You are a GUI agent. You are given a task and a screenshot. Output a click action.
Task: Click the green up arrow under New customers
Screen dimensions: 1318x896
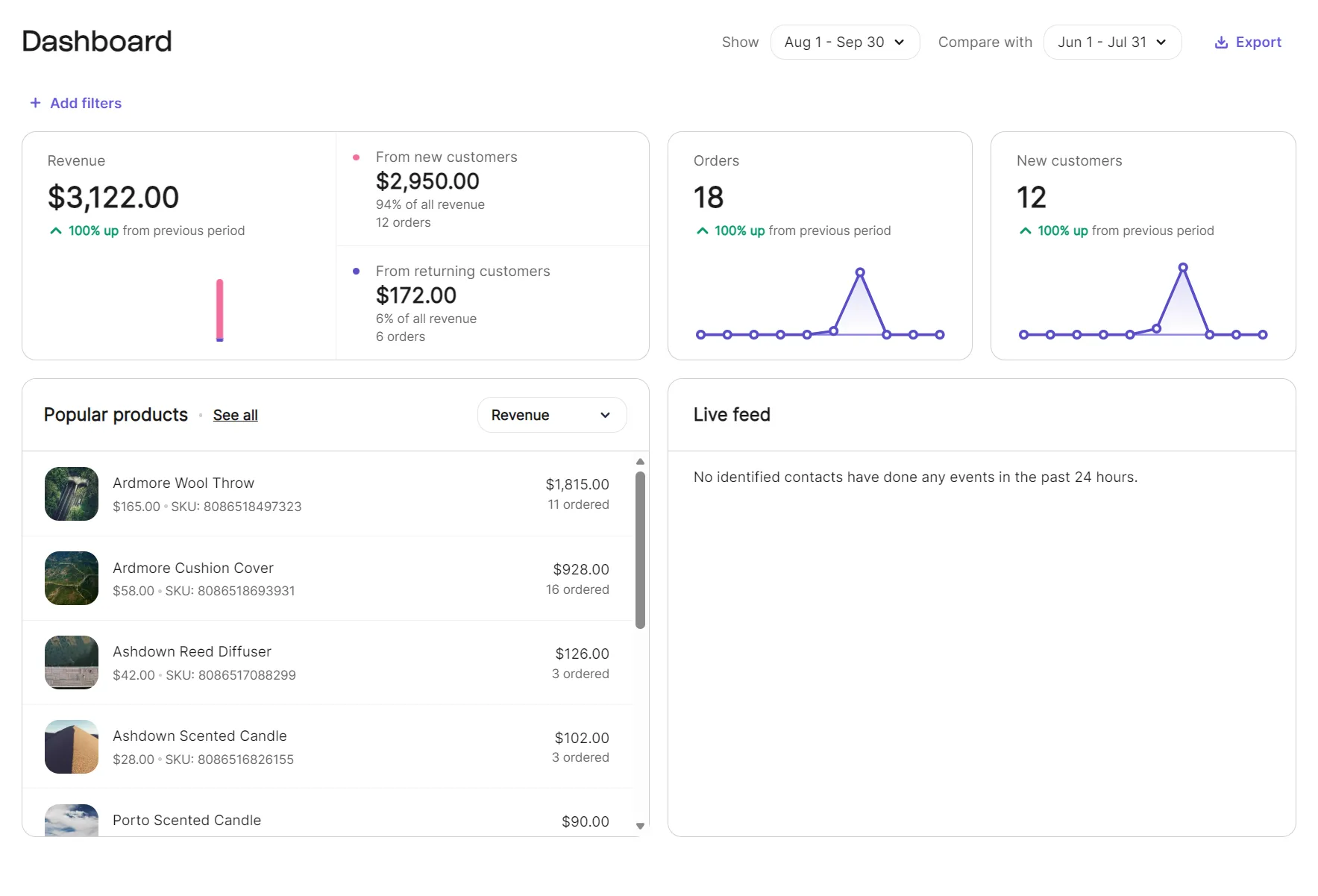coord(1026,231)
